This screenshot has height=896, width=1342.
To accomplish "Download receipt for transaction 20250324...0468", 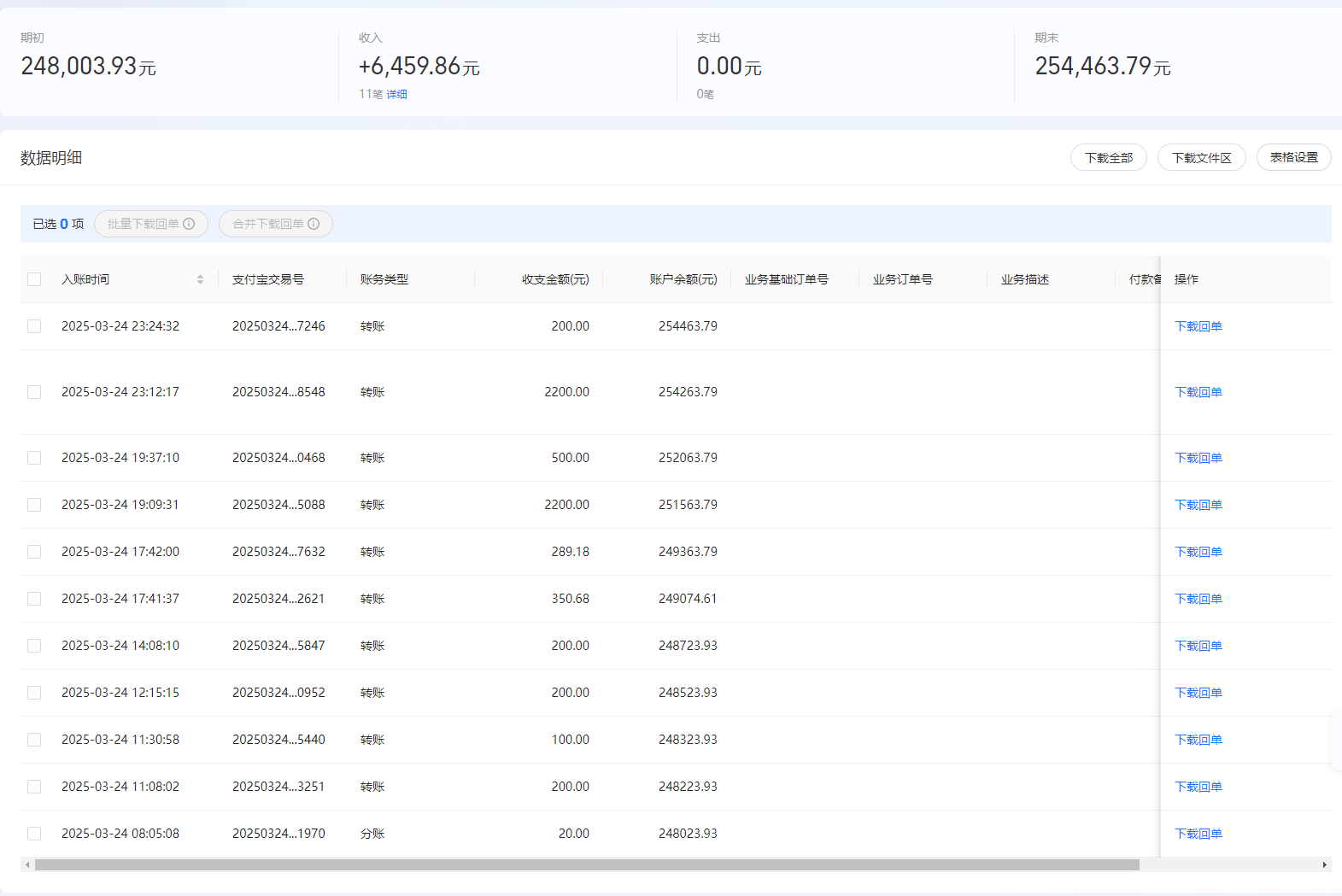I will 1198,458.
